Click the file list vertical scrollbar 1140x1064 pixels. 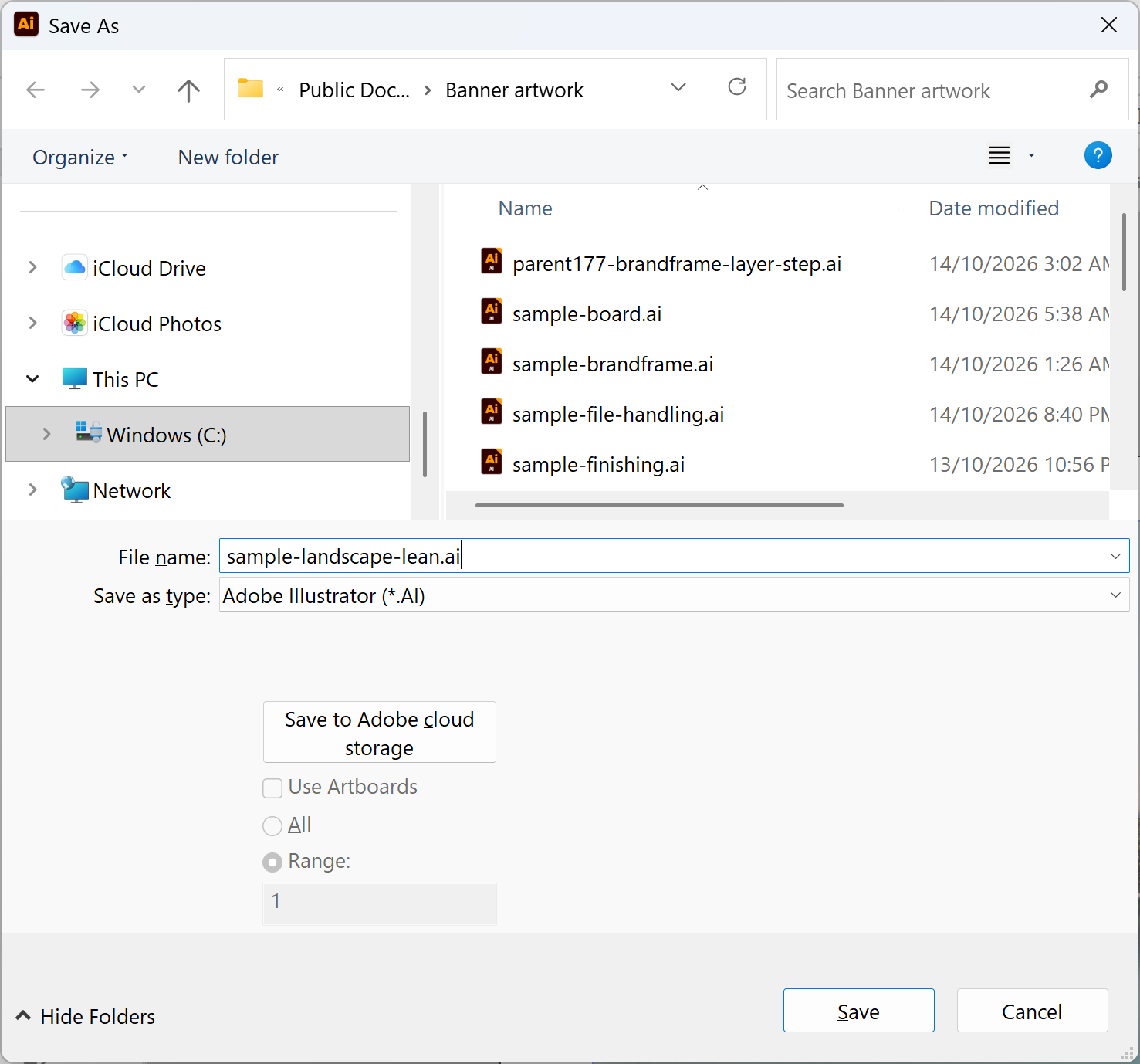tap(1124, 251)
